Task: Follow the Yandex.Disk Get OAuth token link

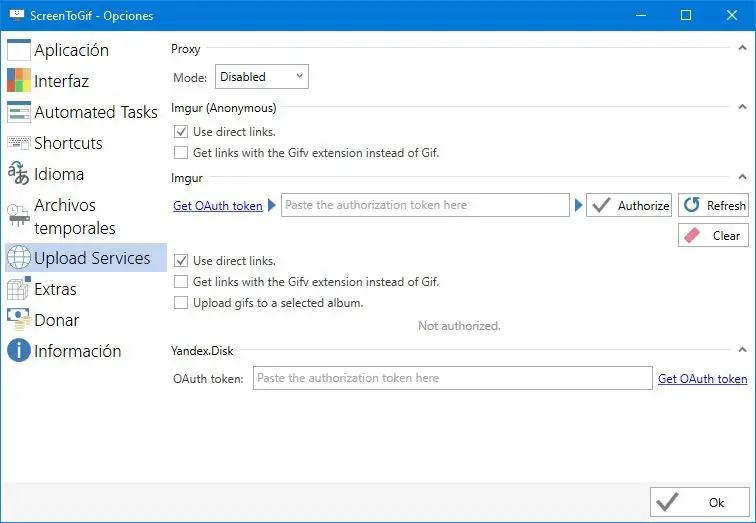Action: pyautogui.click(x=702, y=379)
